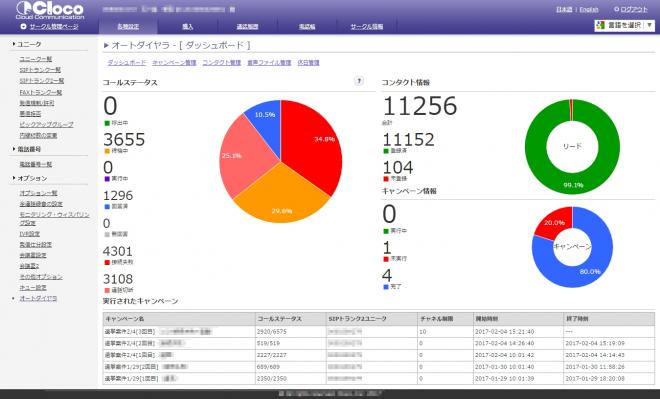Click the チャネル制限 column header
This screenshot has width=660, height=399.
click(445, 319)
